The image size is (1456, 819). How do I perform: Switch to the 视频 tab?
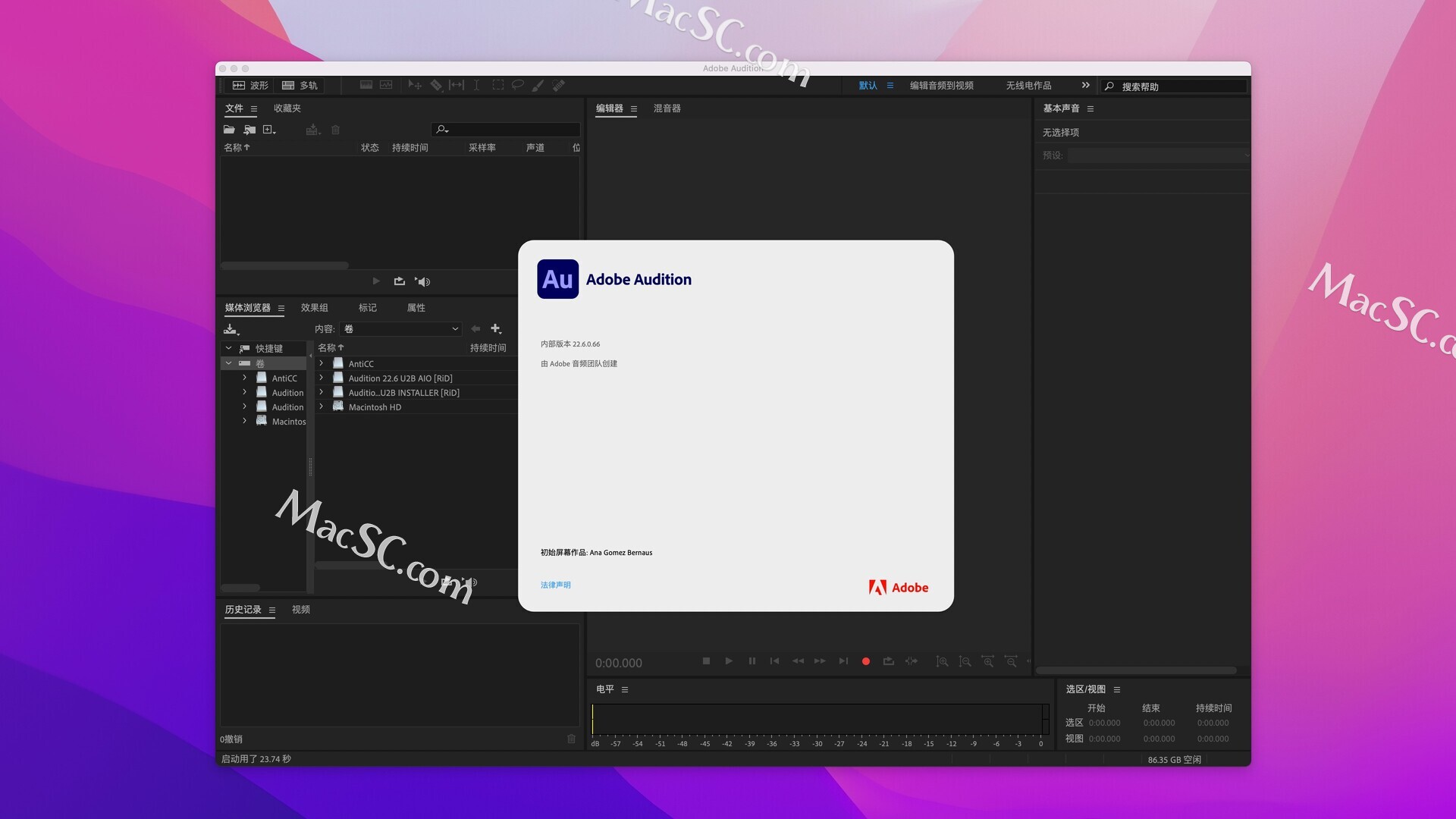pos(301,610)
